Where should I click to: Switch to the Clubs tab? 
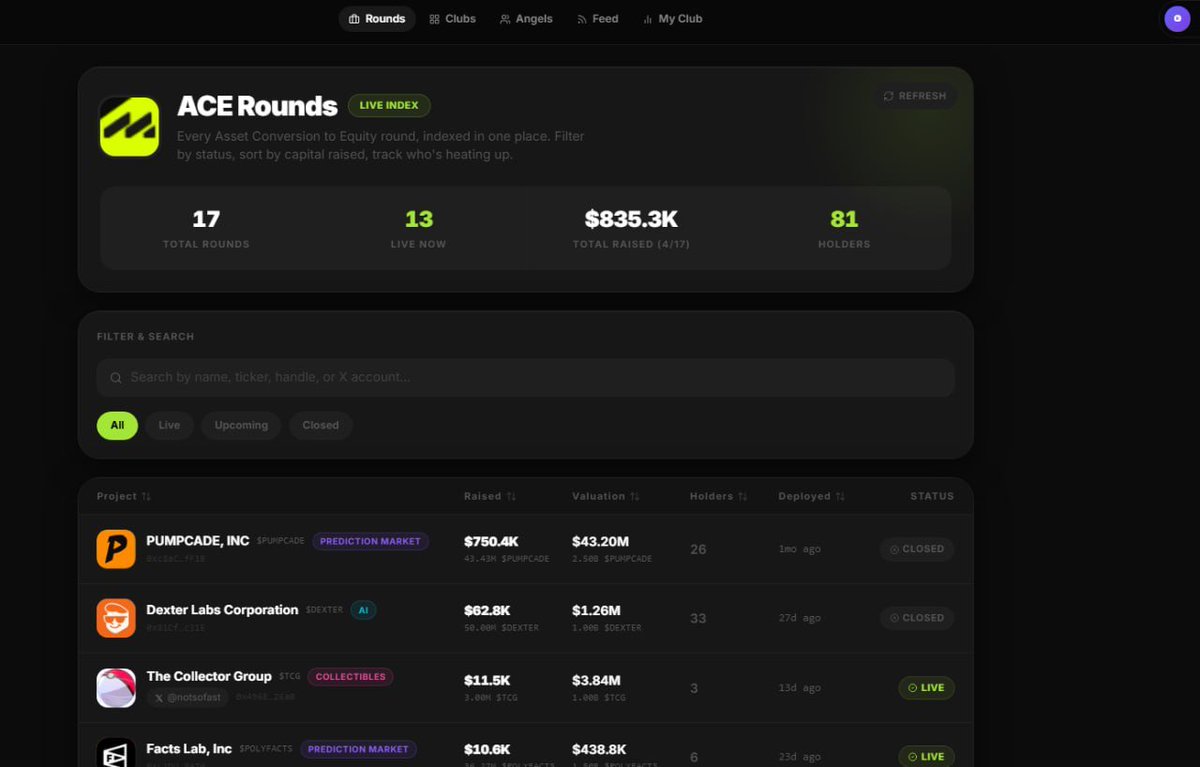(x=452, y=19)
